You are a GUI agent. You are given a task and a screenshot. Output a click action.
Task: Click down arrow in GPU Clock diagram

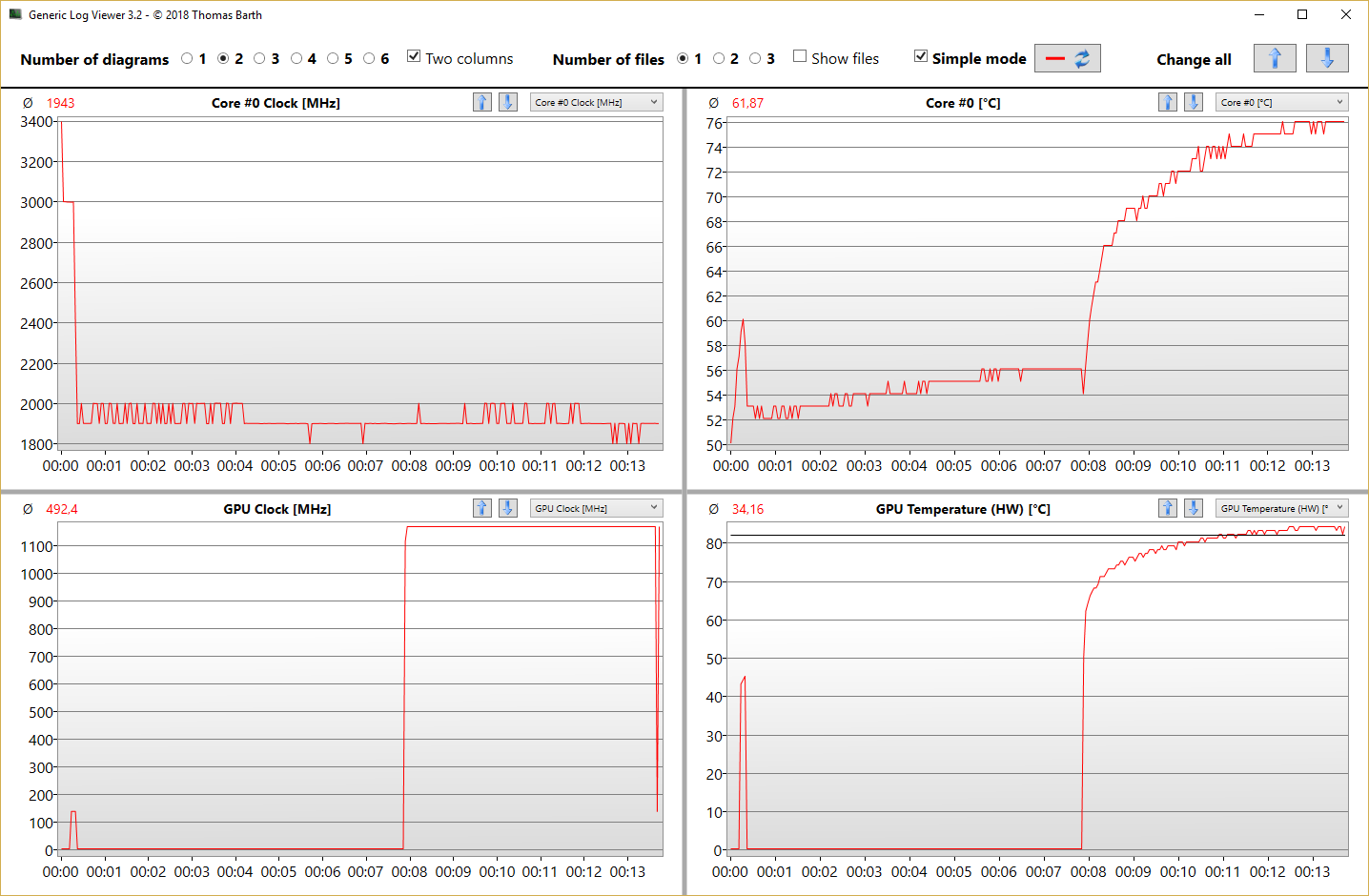pos(508,508)
